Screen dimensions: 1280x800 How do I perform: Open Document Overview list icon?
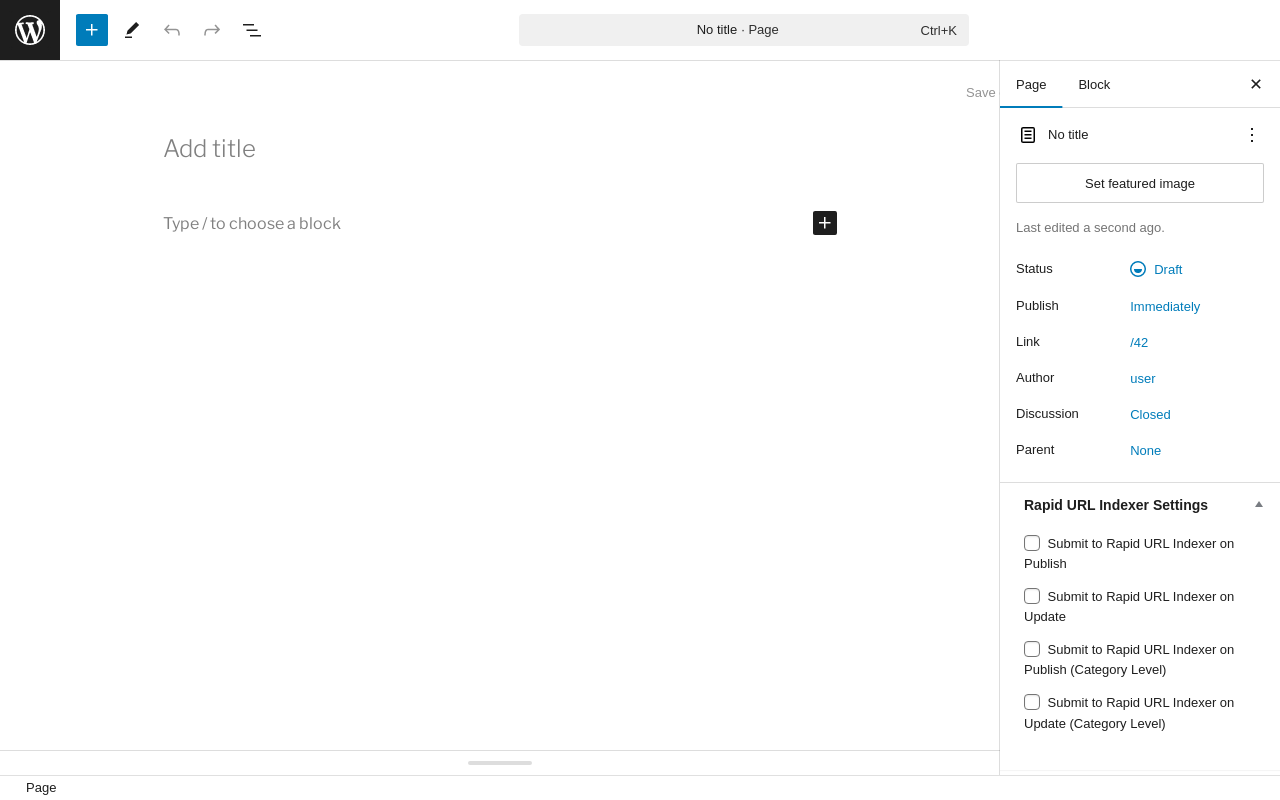click(252, 30)
